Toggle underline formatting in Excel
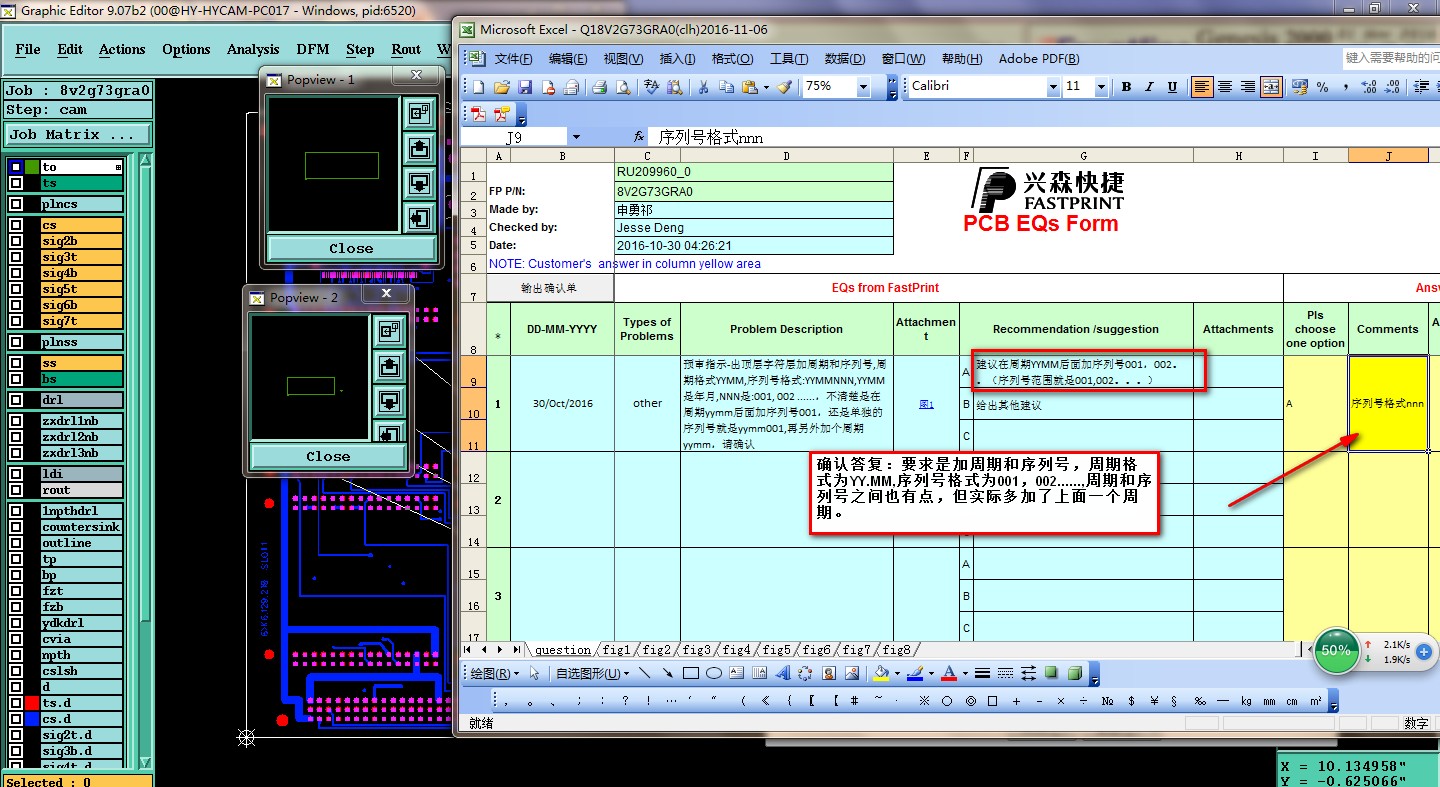Screen dimensions: 1440x787 pos(1172,87)
